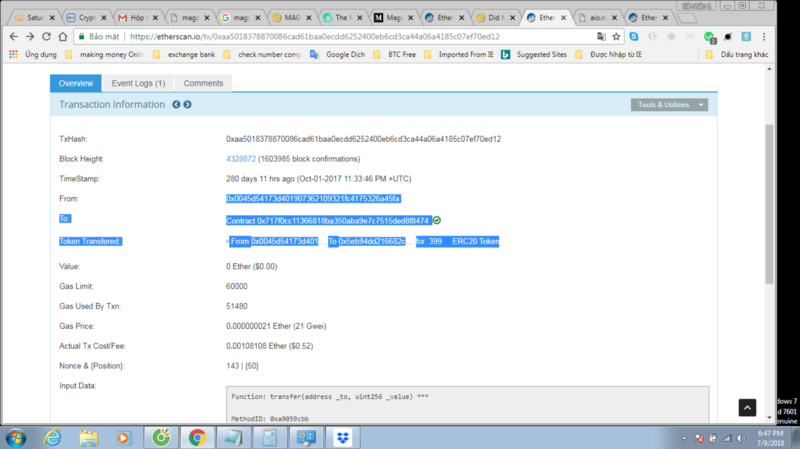Open the exchange bank bookmark folder

pos(184,54)
